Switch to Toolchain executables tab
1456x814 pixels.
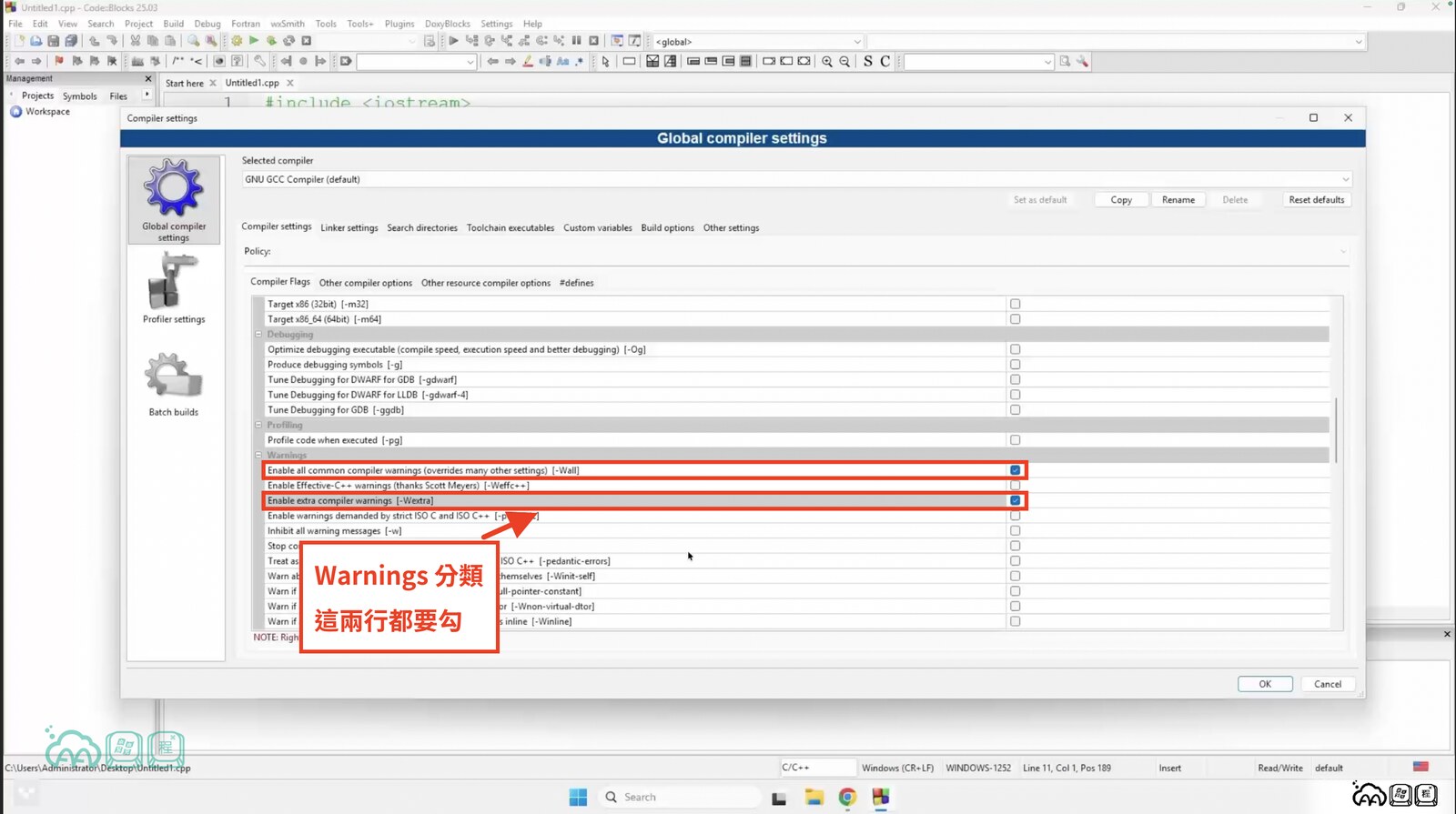[x=511, y=228]
